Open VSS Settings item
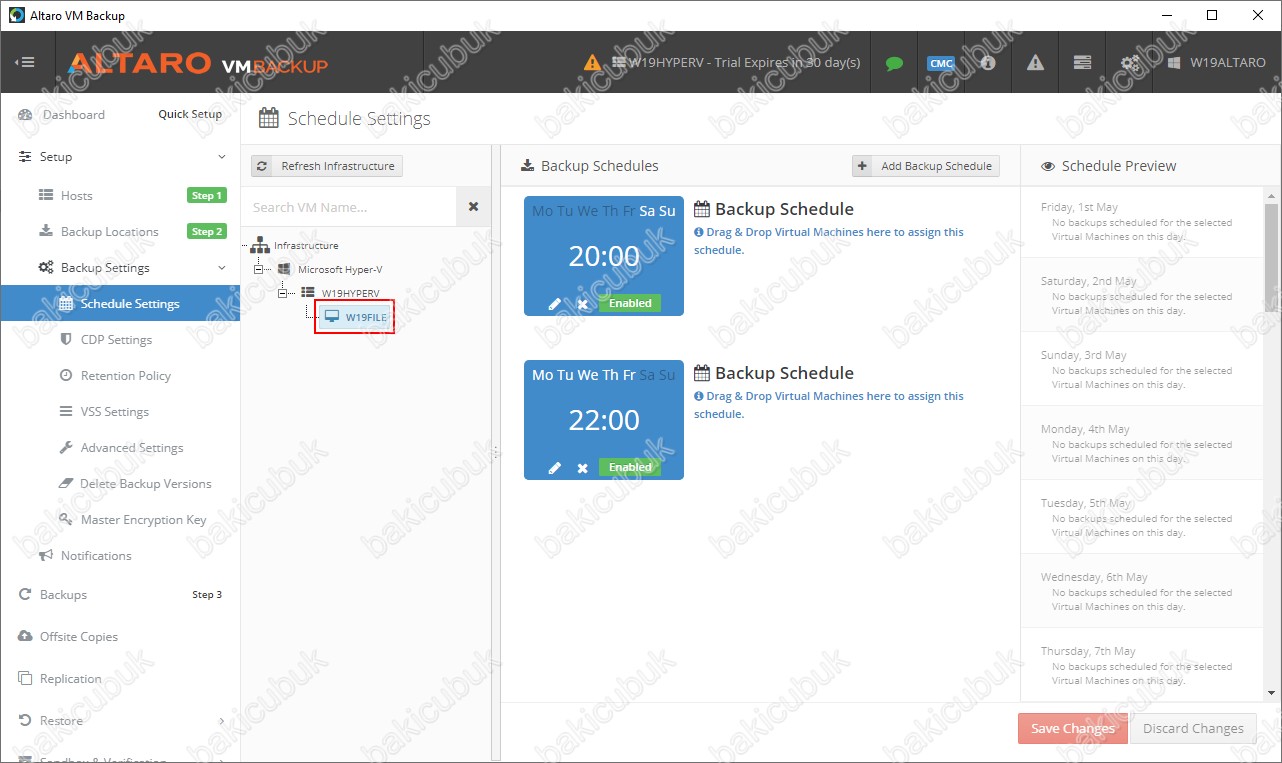The image size is (1282, 763). coord(114,412)
